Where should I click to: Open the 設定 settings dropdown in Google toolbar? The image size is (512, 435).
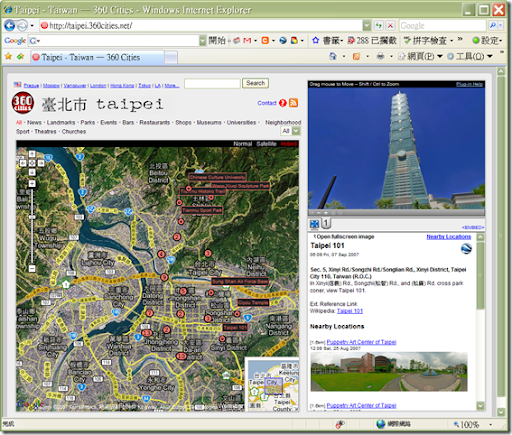pos(501,41)
